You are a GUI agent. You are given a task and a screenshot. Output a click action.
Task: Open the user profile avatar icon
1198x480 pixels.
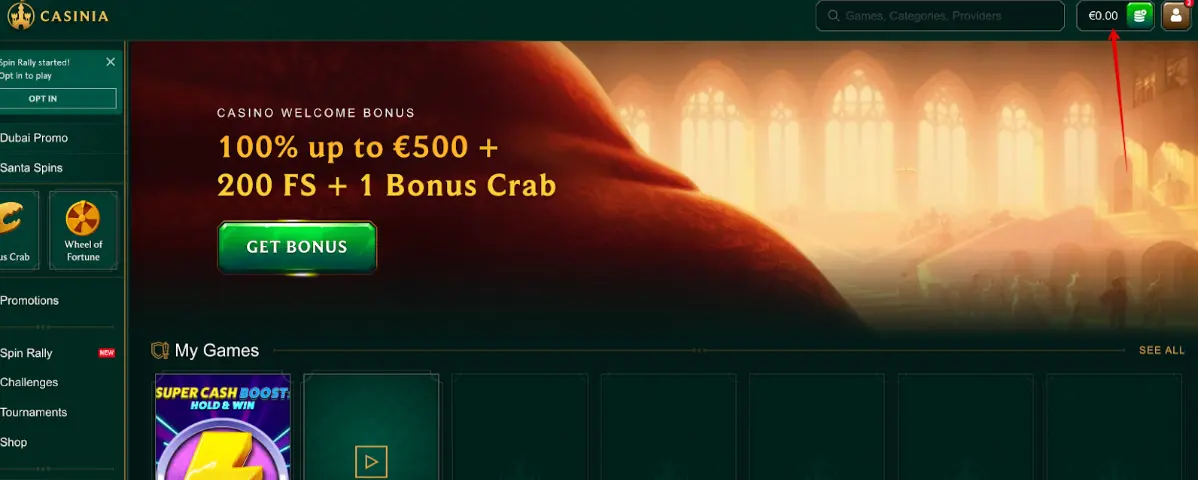coord(1176,16)
